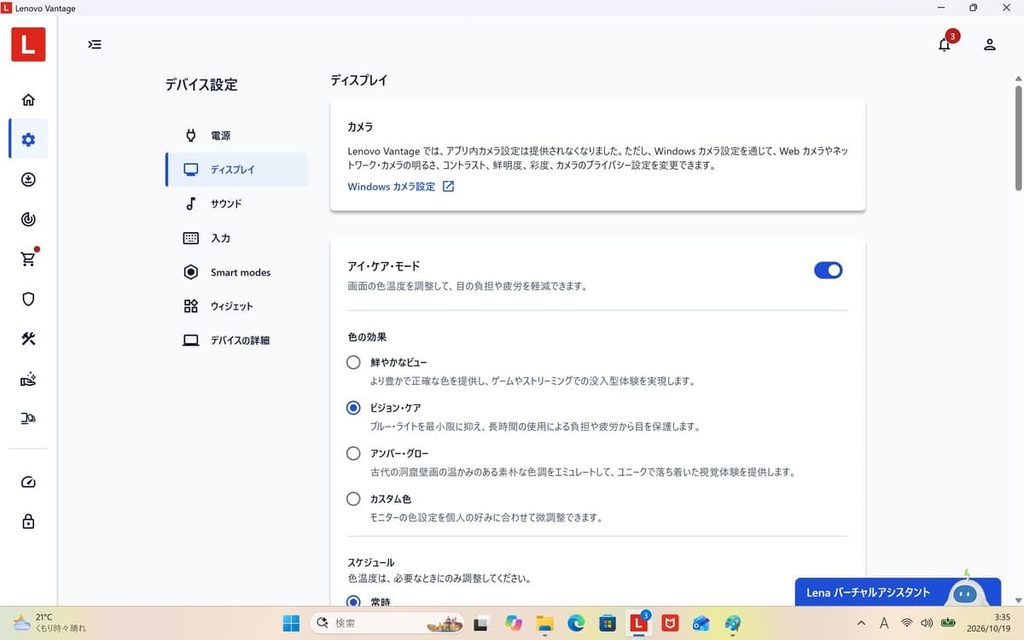
Task: Open the weather widget showing 21°C
Action: point(50,623)
